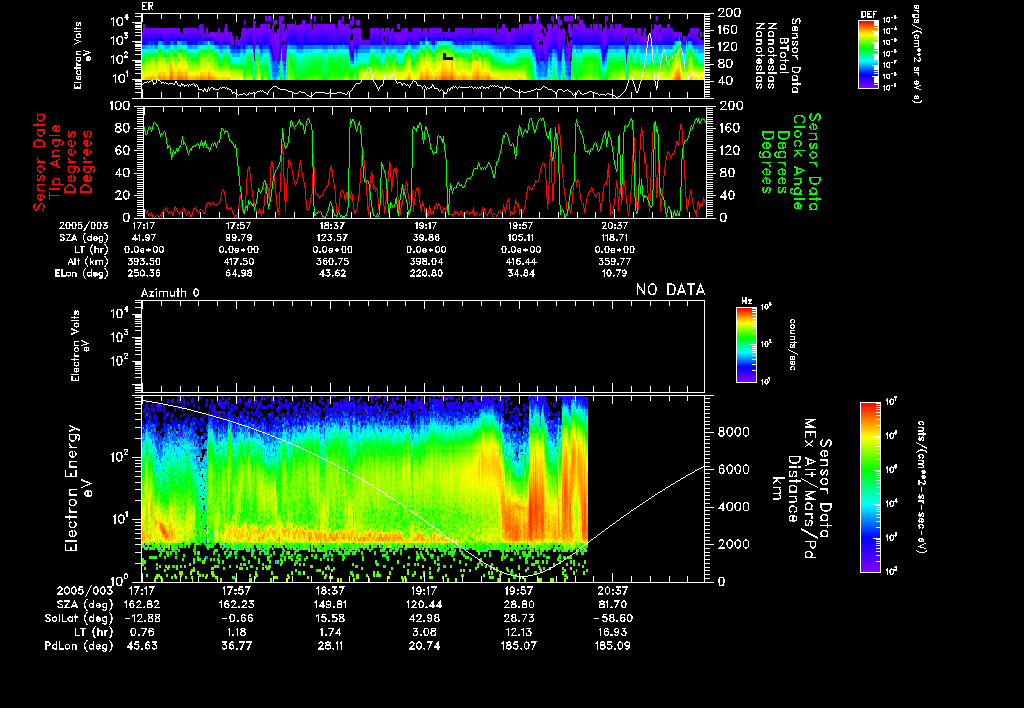Select PdLon value 36.77
Viewport: 1024px width, 708px height.
tap(236, 645)
